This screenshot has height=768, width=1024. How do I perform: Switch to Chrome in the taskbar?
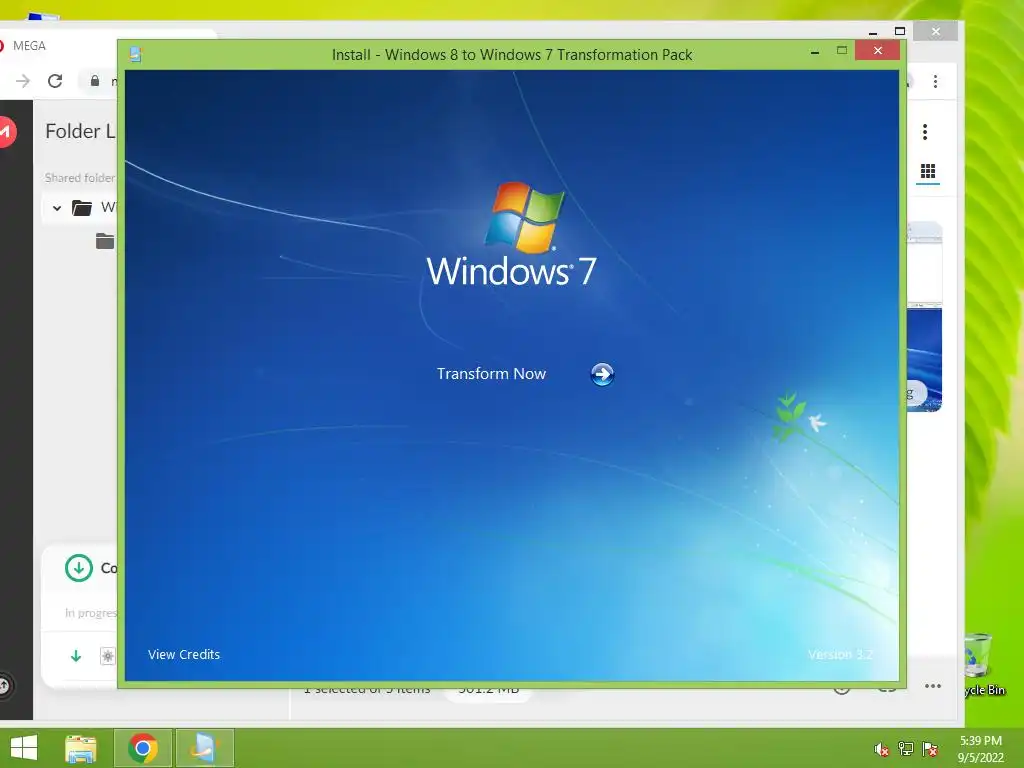[143, 748]
